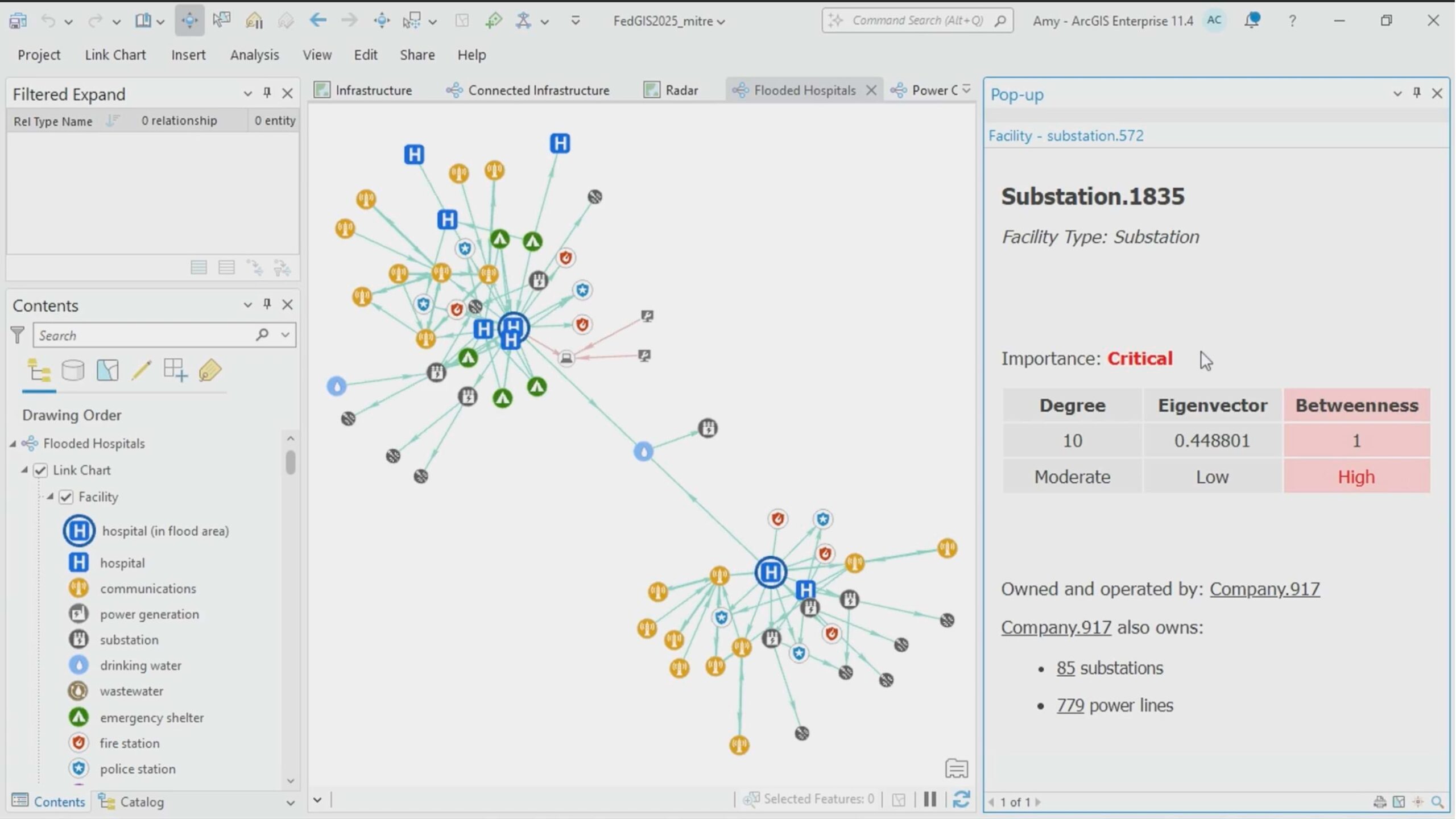Toggle the Facility layer checkbox
Screen dimensions: 1456x819
(x=67, y=497)
